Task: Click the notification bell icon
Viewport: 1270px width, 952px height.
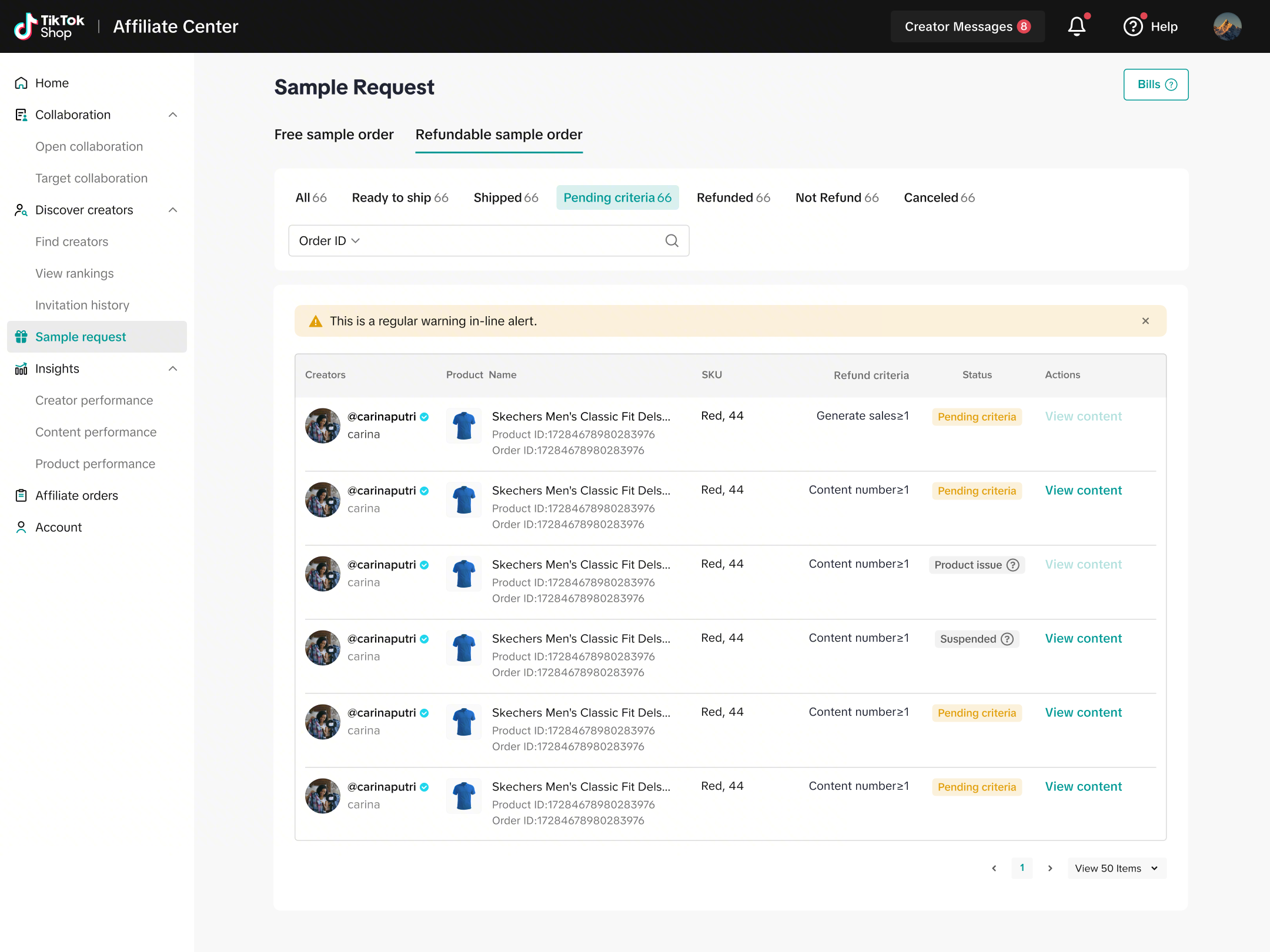Action: click(x=1077, y=26)
